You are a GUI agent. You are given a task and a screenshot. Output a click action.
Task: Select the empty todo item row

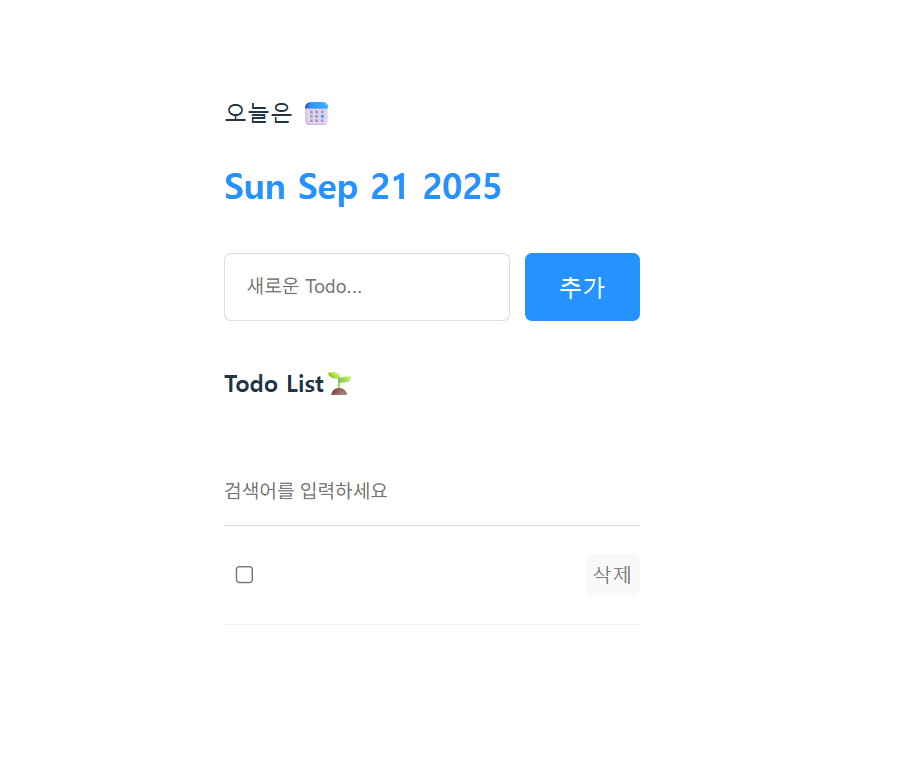432,575
